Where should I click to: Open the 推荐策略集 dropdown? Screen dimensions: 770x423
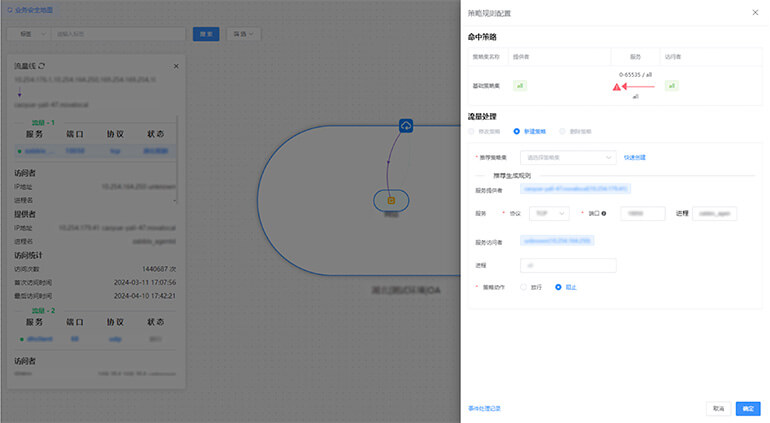568,157
